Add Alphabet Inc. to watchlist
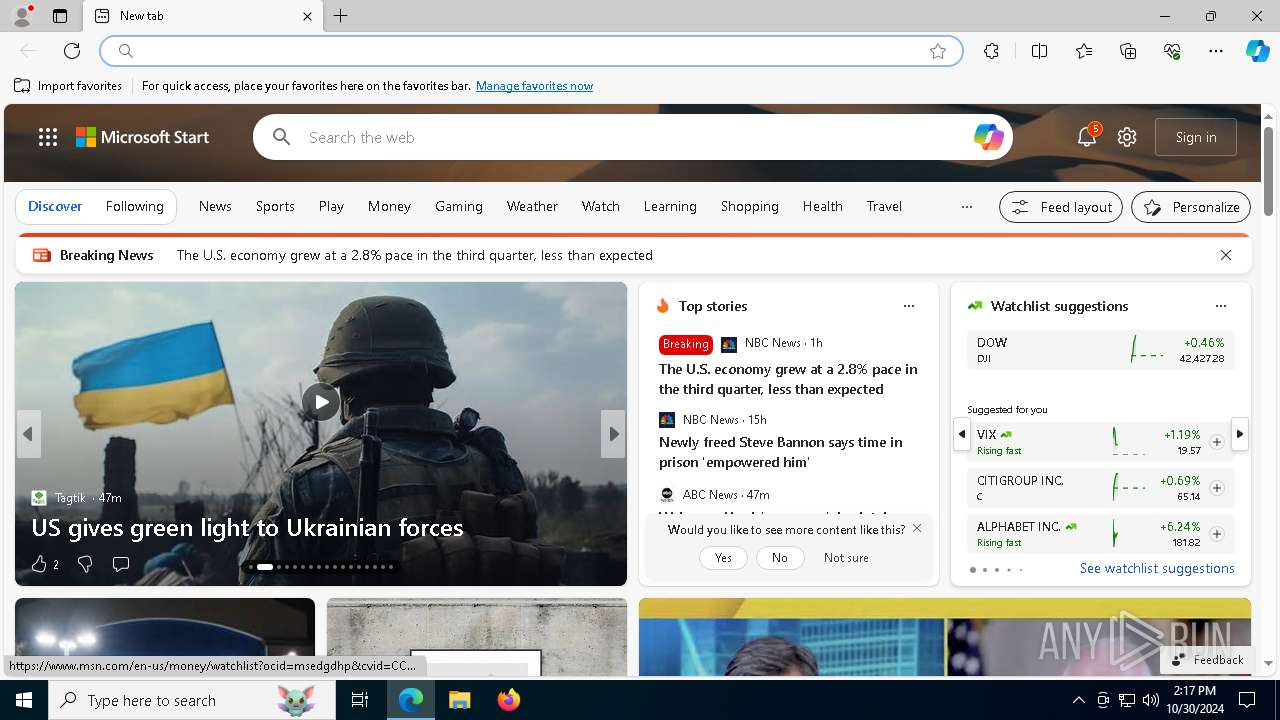The height and width of the screenshot is (720, 1280). click(1217, 534)
